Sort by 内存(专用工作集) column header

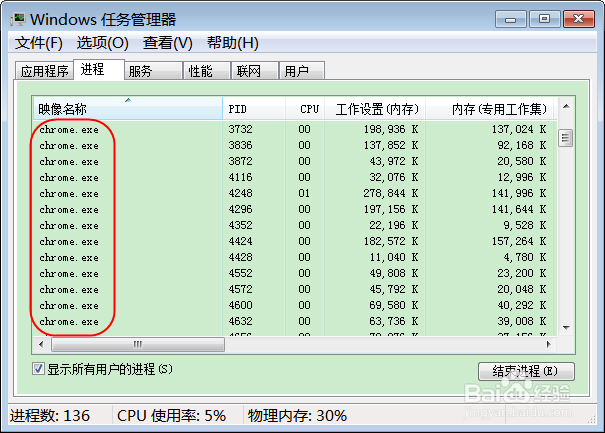point(490,109)
